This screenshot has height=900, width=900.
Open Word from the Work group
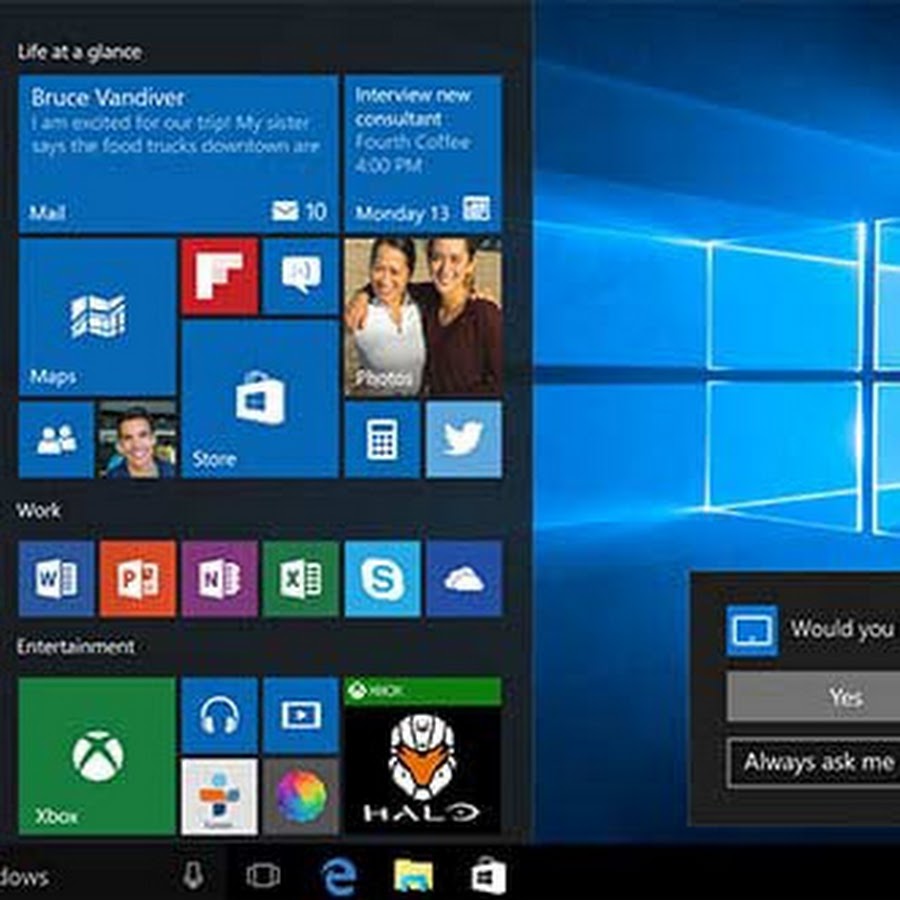click(56, 579)
